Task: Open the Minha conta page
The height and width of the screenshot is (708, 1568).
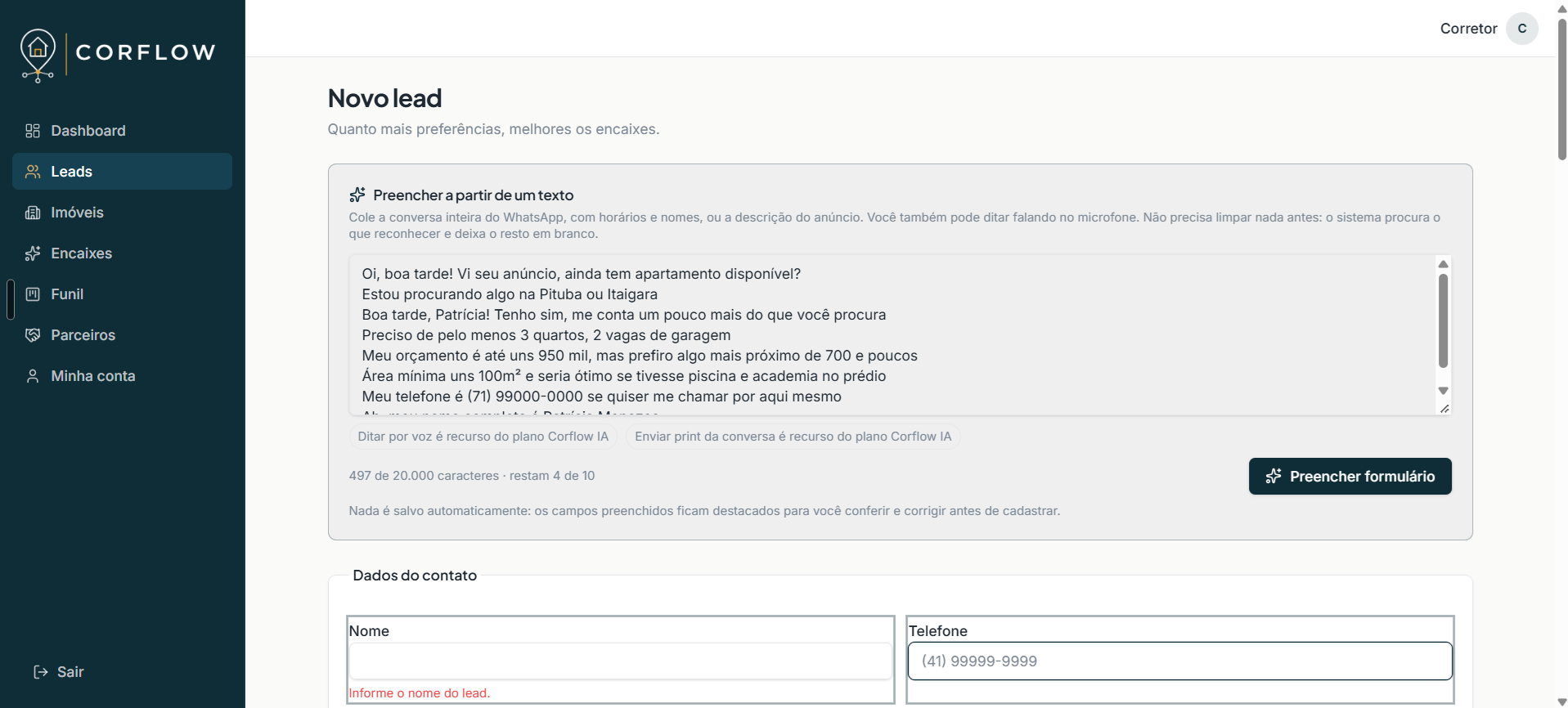Action: click(122, 376)
